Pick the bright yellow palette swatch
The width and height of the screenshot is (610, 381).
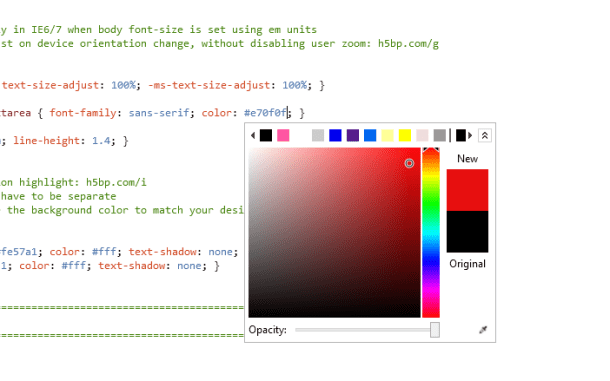pos(405,135)
